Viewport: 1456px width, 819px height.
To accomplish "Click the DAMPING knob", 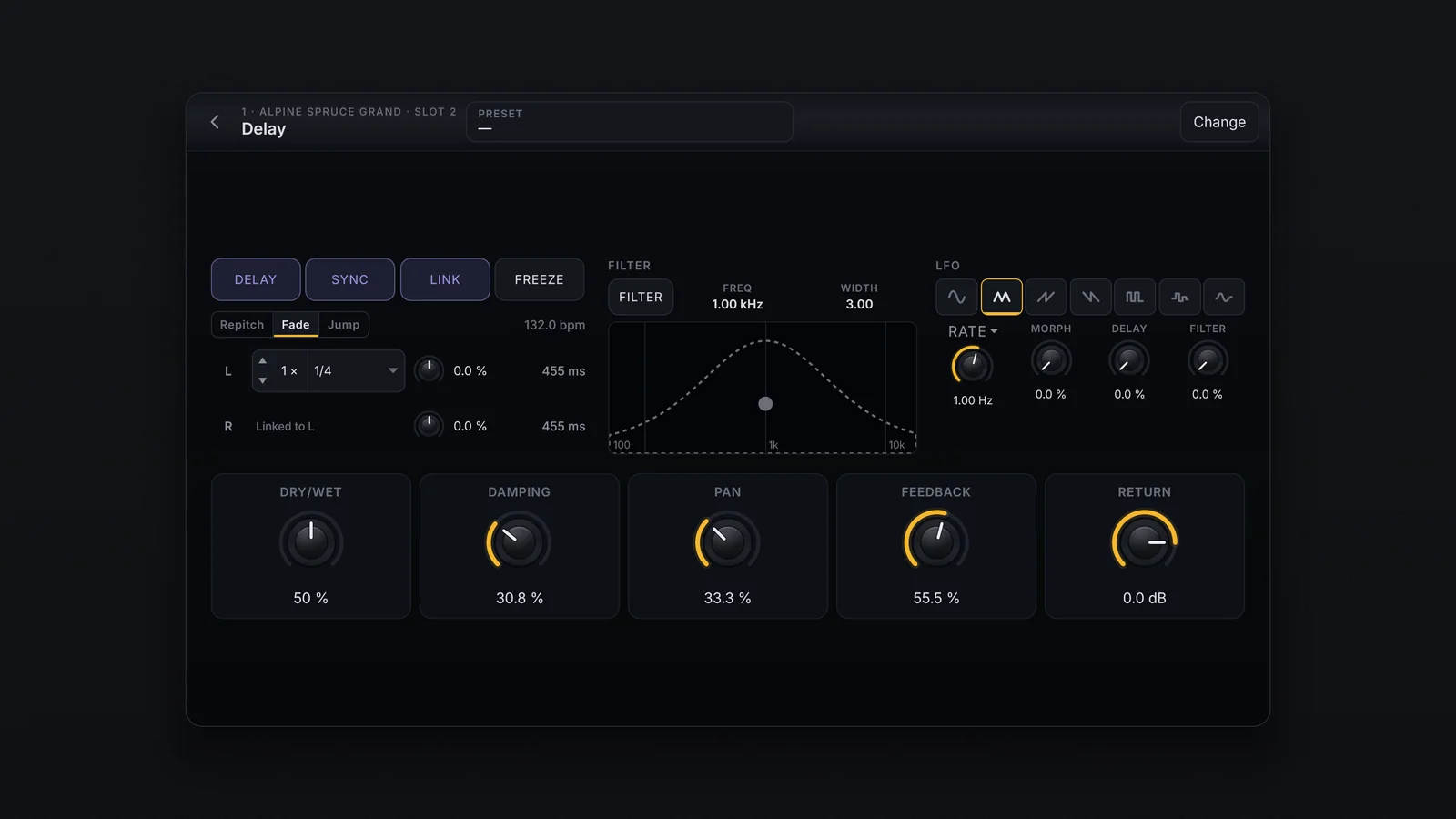I will click(x=519, y=542).
